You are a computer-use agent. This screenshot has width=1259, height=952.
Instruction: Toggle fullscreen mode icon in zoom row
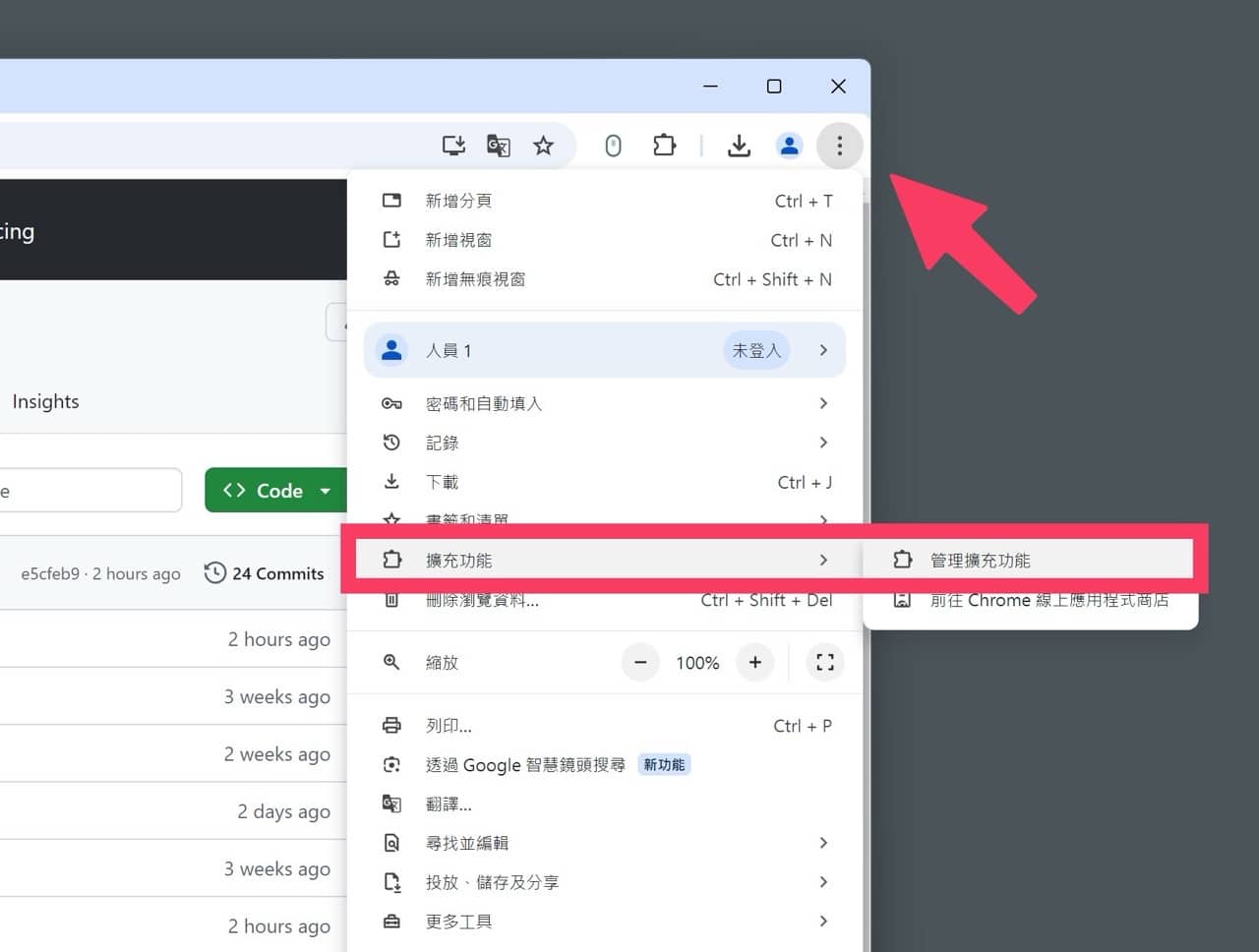point(825,663)
